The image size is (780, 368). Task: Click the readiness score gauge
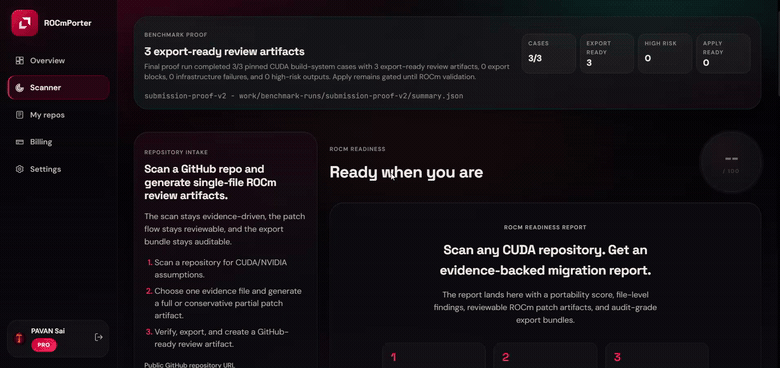pyautogui.click(x=731, y=163)
